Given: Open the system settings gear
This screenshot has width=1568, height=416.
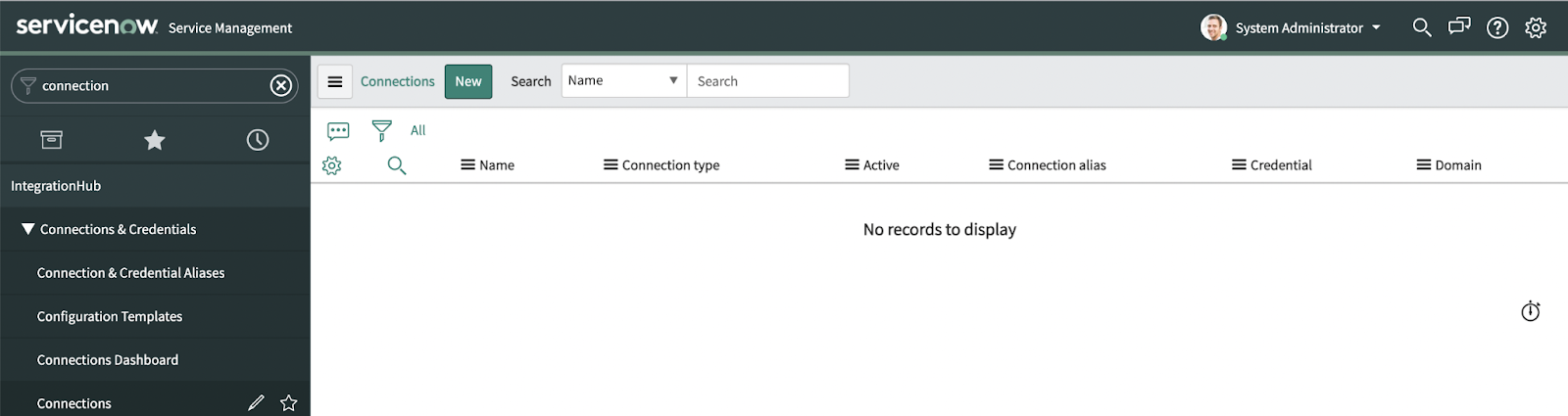Looking at the screenshot, I should click(x=1536, y=27).
